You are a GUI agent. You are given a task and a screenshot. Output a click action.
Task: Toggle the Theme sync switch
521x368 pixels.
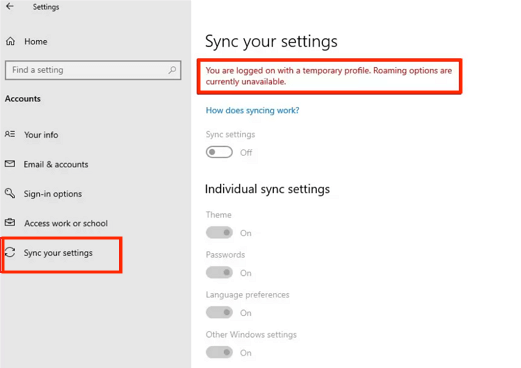[x=219, y=232]
